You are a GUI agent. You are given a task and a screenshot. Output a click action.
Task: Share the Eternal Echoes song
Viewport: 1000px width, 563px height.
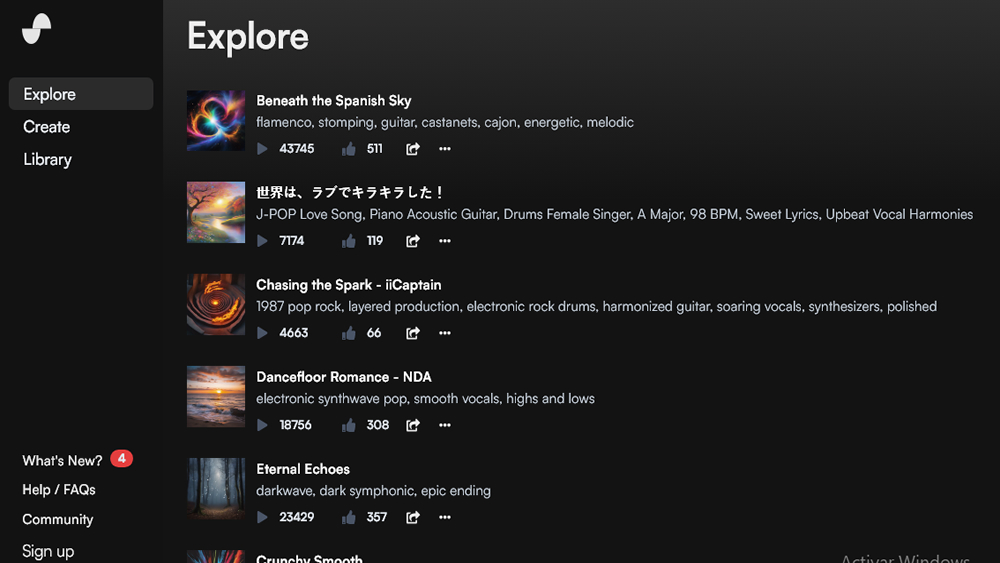coord(412,517)
